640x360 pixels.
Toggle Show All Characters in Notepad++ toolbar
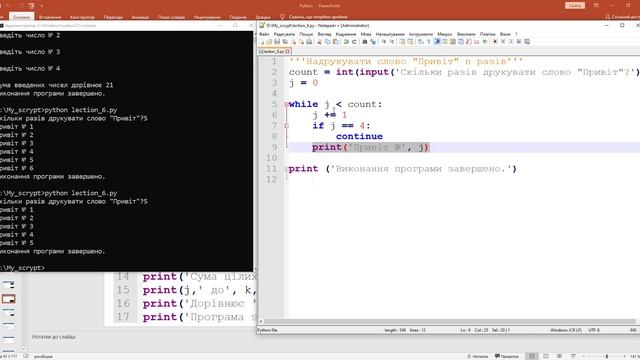(429, 42)
